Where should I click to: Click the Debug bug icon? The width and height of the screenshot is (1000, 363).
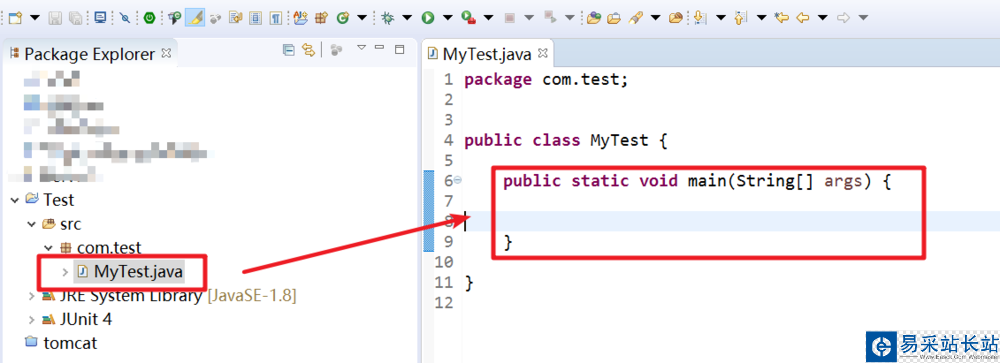pos(387,18)
